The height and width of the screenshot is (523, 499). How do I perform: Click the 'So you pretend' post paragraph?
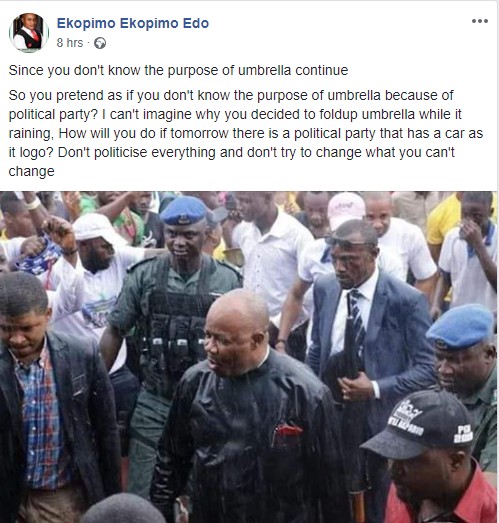(x=246, y=133)
